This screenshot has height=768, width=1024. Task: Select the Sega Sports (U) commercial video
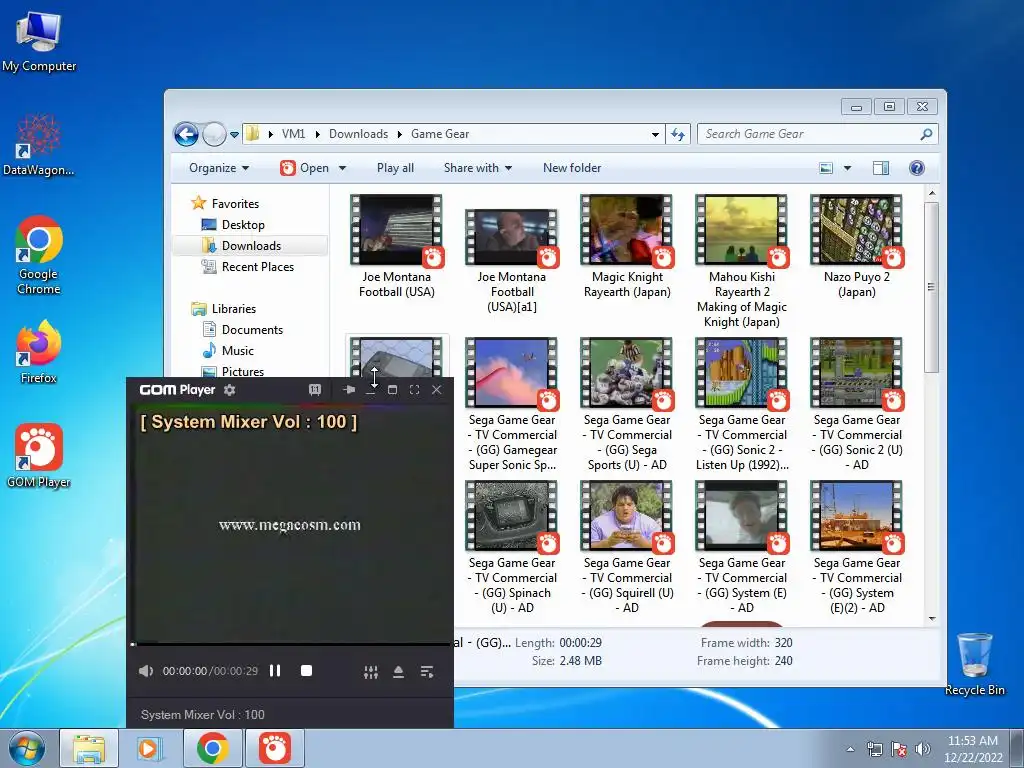[x=627, y=404]
